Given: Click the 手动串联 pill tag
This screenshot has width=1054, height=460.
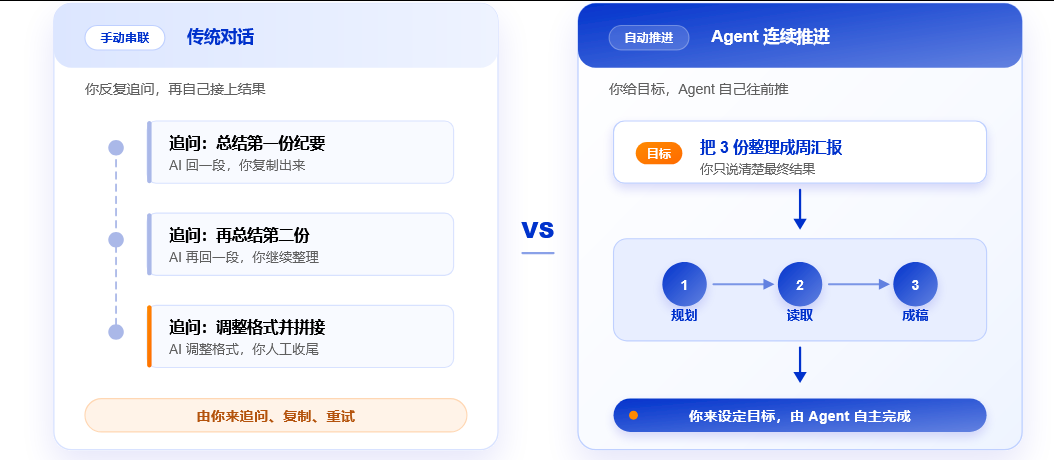Looking at the screenshot, I should click(x=125, y=38).
